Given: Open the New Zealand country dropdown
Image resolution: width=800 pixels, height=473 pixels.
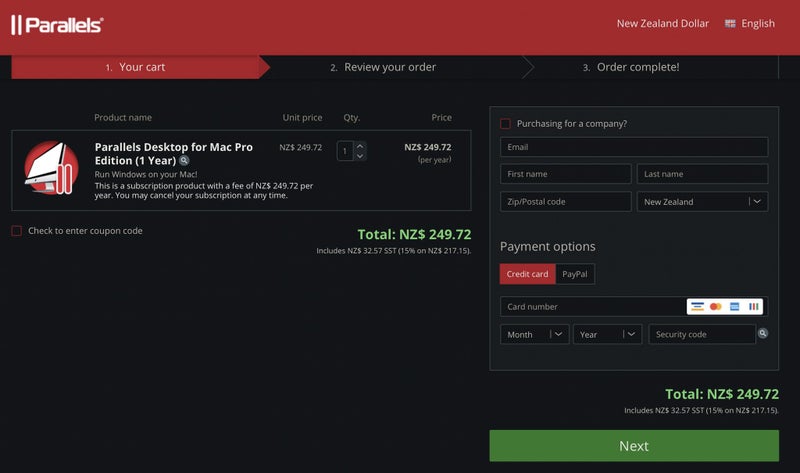Looking at the screenshot, I should click(x=702, y=202).
